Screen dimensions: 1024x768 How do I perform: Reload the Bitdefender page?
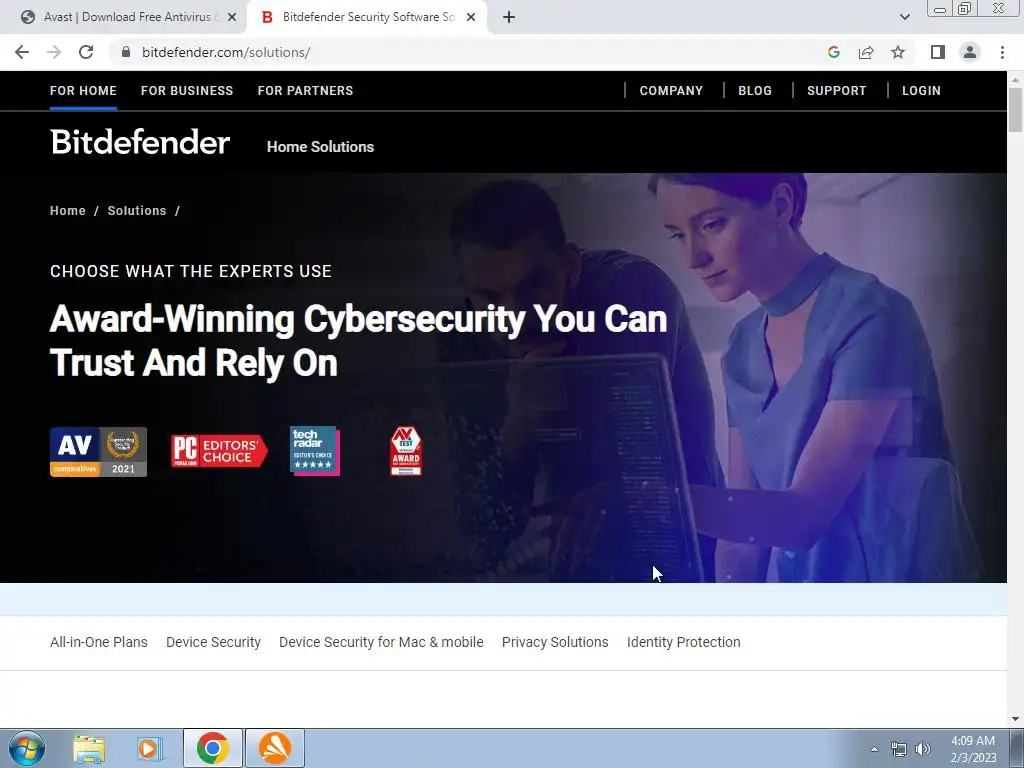point(86,52)
